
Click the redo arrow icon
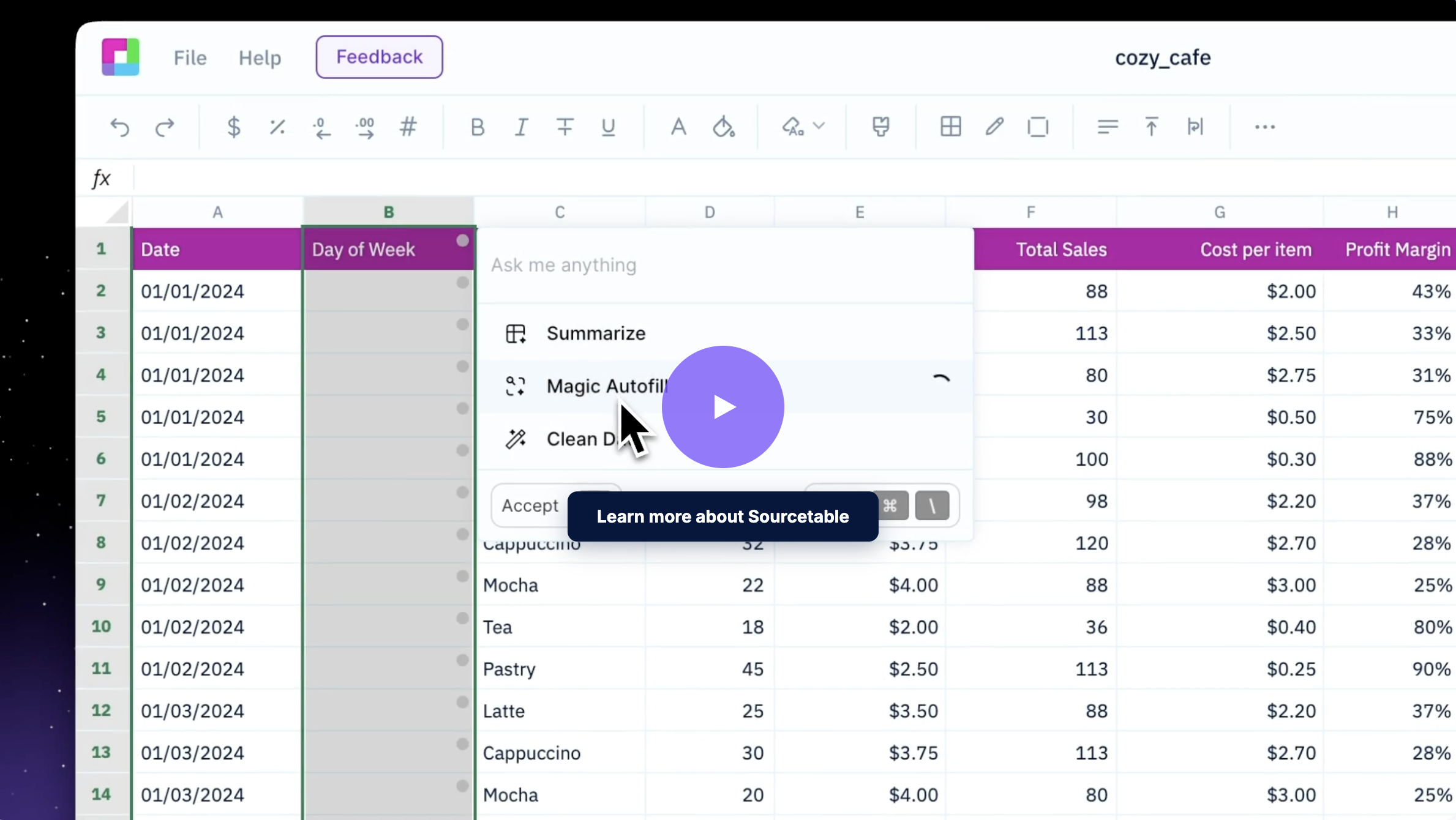164,127
